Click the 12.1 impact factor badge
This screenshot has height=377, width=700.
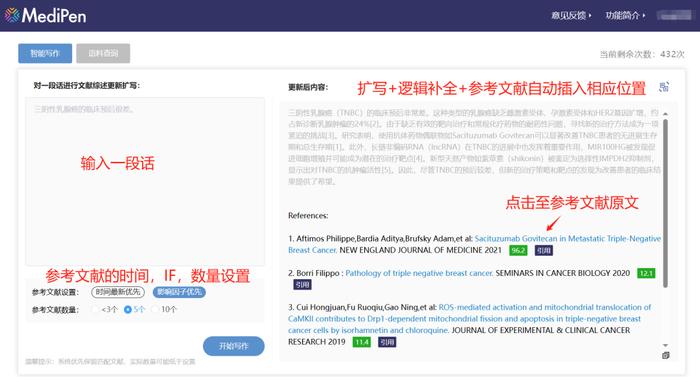[x=646, y=273]
